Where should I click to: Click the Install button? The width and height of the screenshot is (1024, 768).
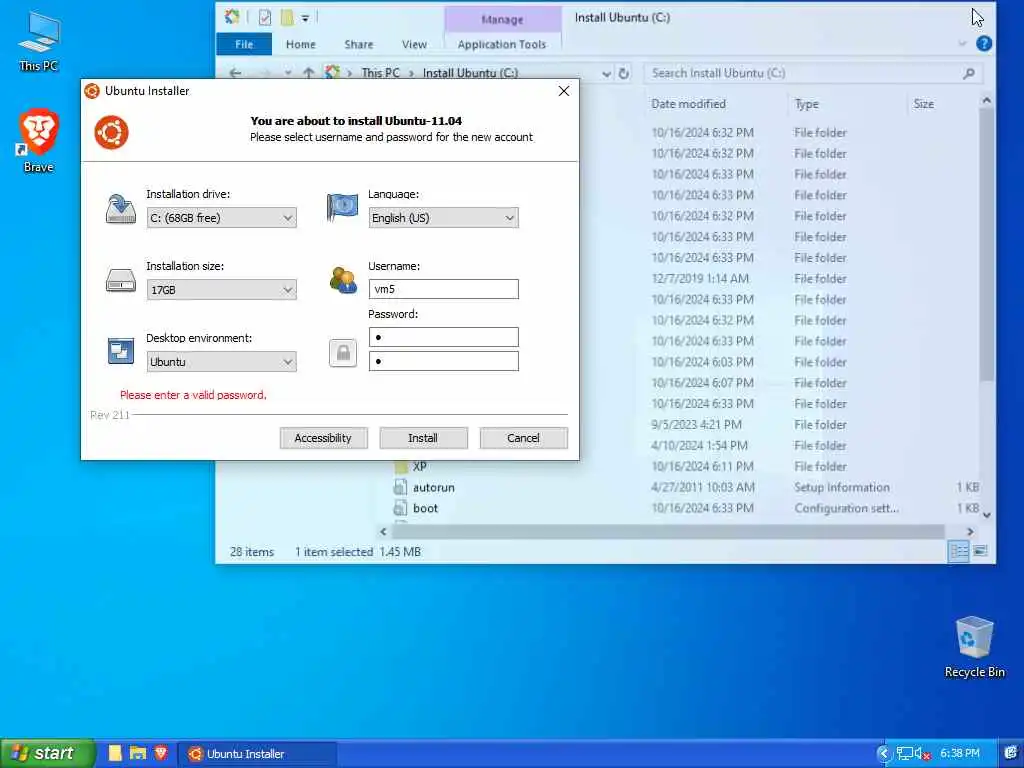click(x=423, y=438)
